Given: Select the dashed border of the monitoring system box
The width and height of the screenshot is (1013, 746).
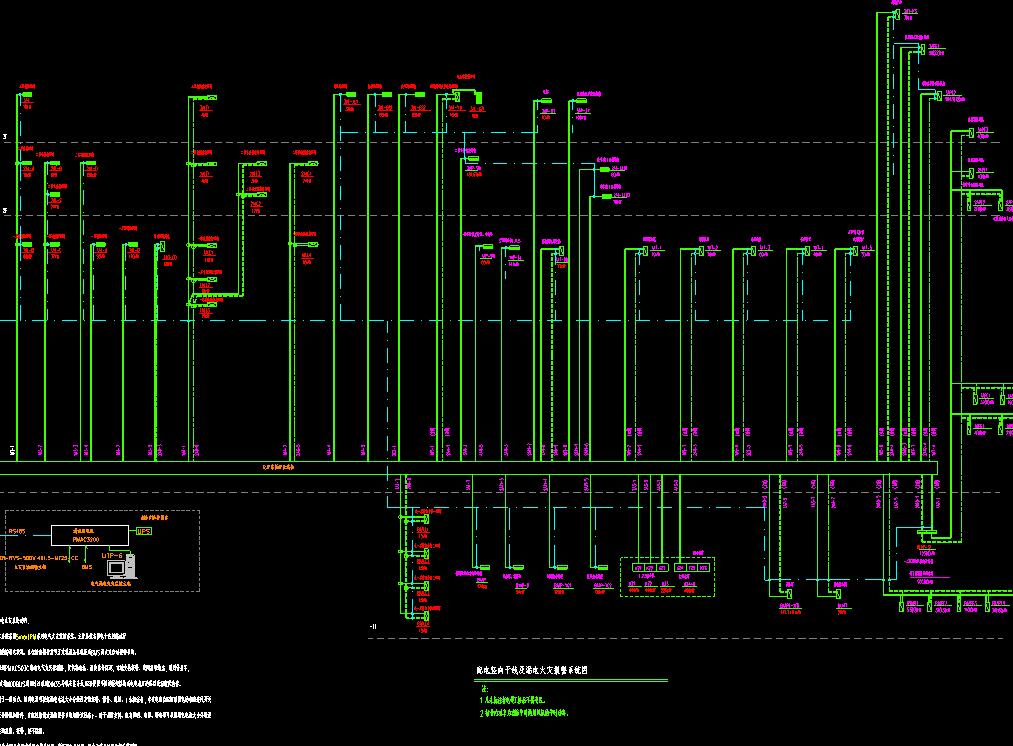Looking at the screenshot, I should point(102,551).
